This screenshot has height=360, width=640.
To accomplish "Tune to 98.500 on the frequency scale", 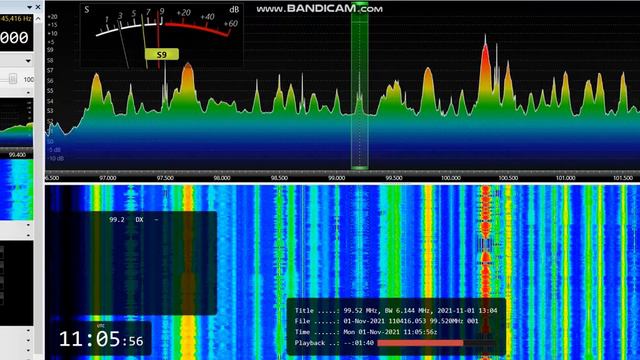I will tap(279, 178).
